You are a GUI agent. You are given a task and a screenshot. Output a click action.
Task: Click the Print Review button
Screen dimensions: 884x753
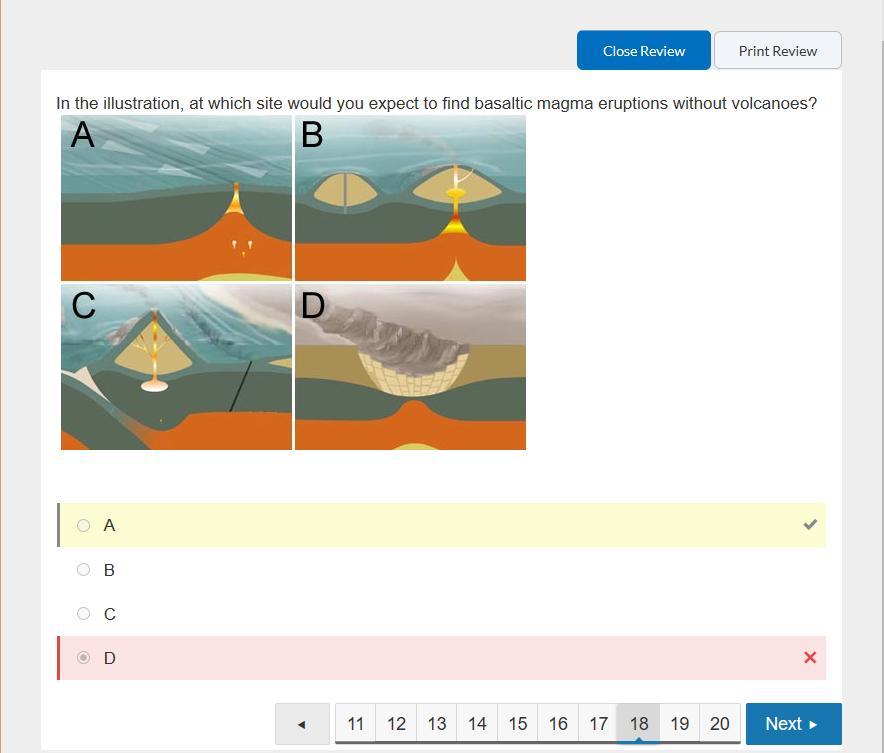pos(777,51)
